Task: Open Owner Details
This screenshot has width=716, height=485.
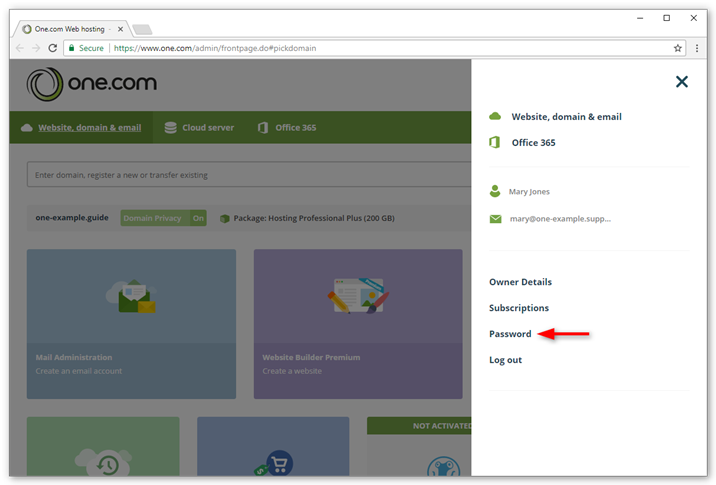Action: pyautogui.click(x=520, y=282)
